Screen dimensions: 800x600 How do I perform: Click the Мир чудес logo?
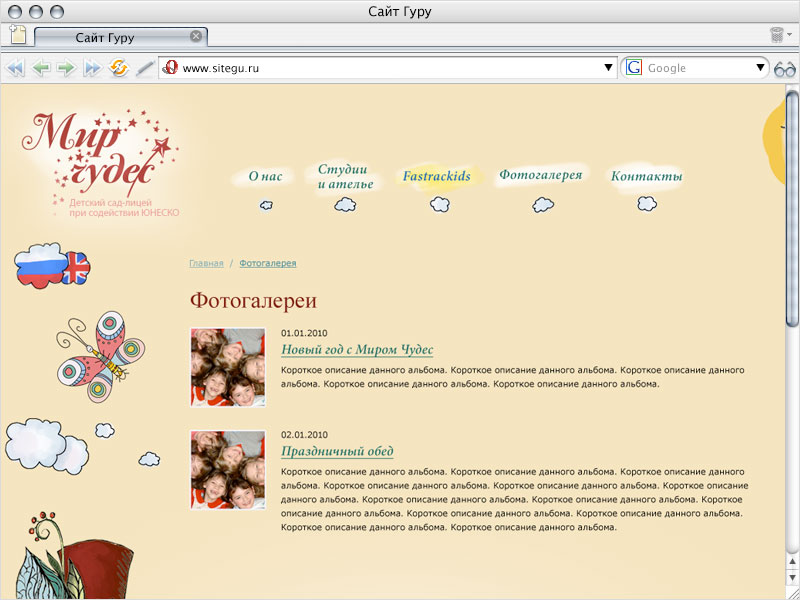point(101,163)
